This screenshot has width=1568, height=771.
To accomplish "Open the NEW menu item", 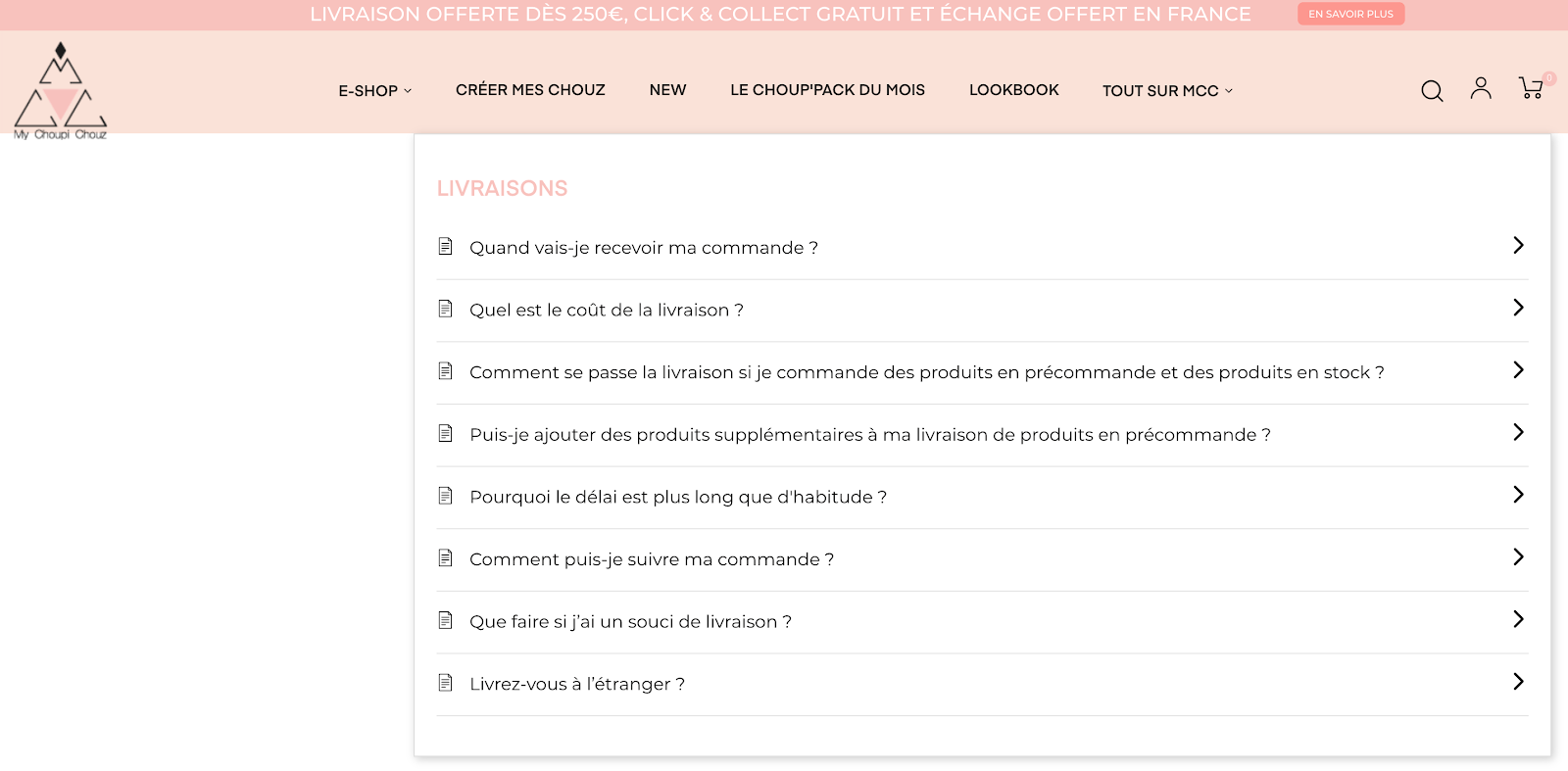I will [667, 89].
